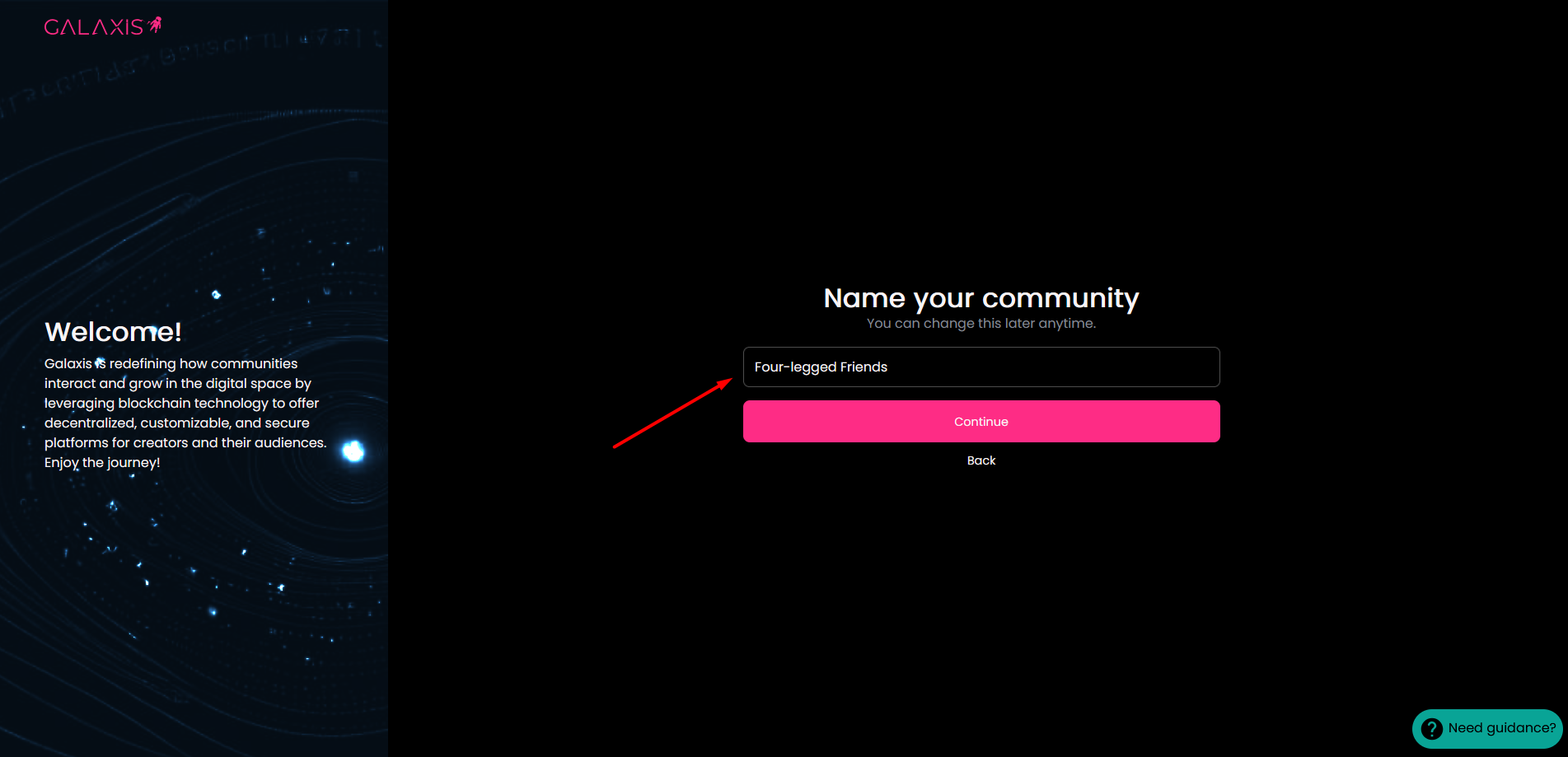Click the 'Name your community' heading

(981, 298)
